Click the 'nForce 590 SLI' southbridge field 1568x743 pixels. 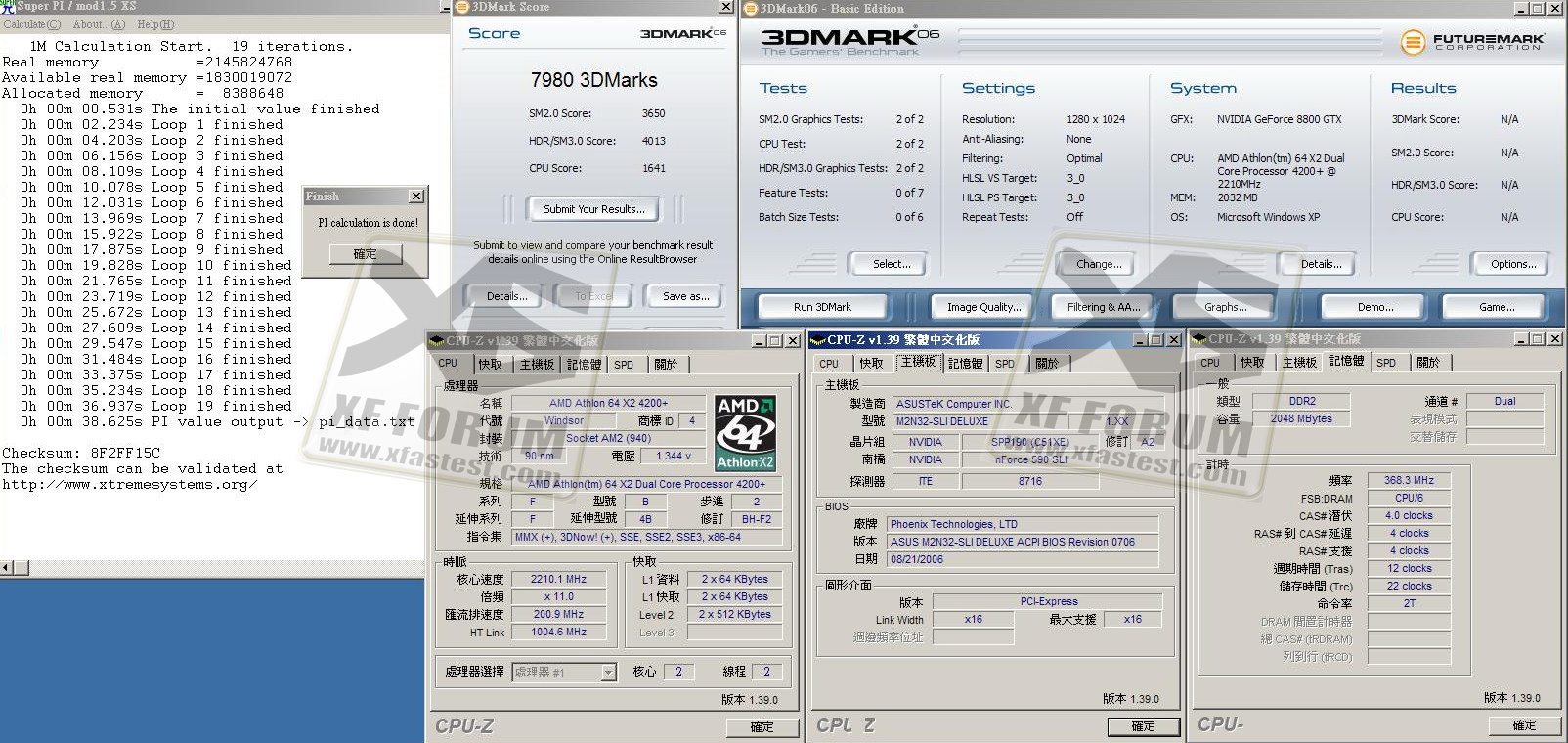pyautogui.click(x=1030, y=459)
